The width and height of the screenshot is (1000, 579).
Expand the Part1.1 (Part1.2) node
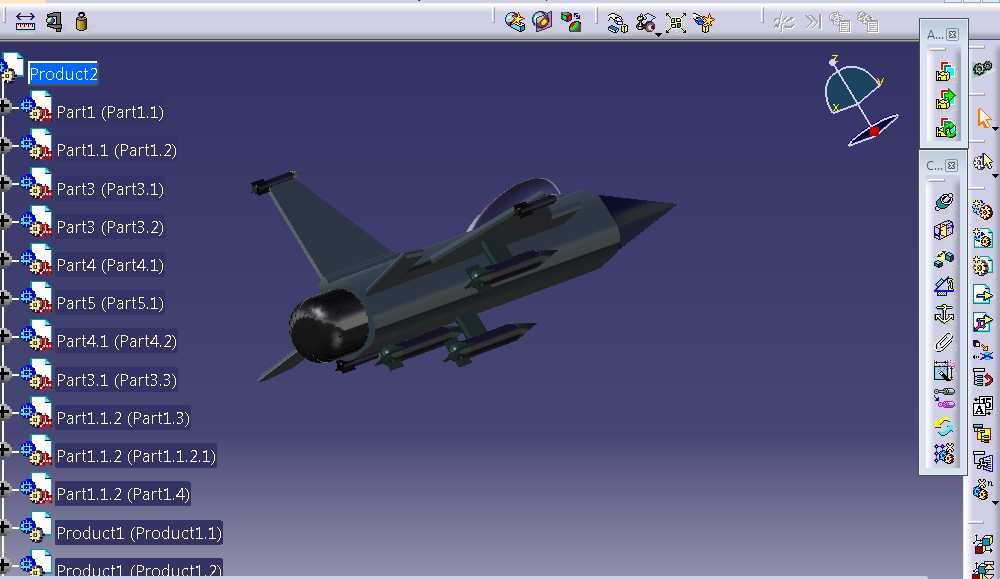5,145
